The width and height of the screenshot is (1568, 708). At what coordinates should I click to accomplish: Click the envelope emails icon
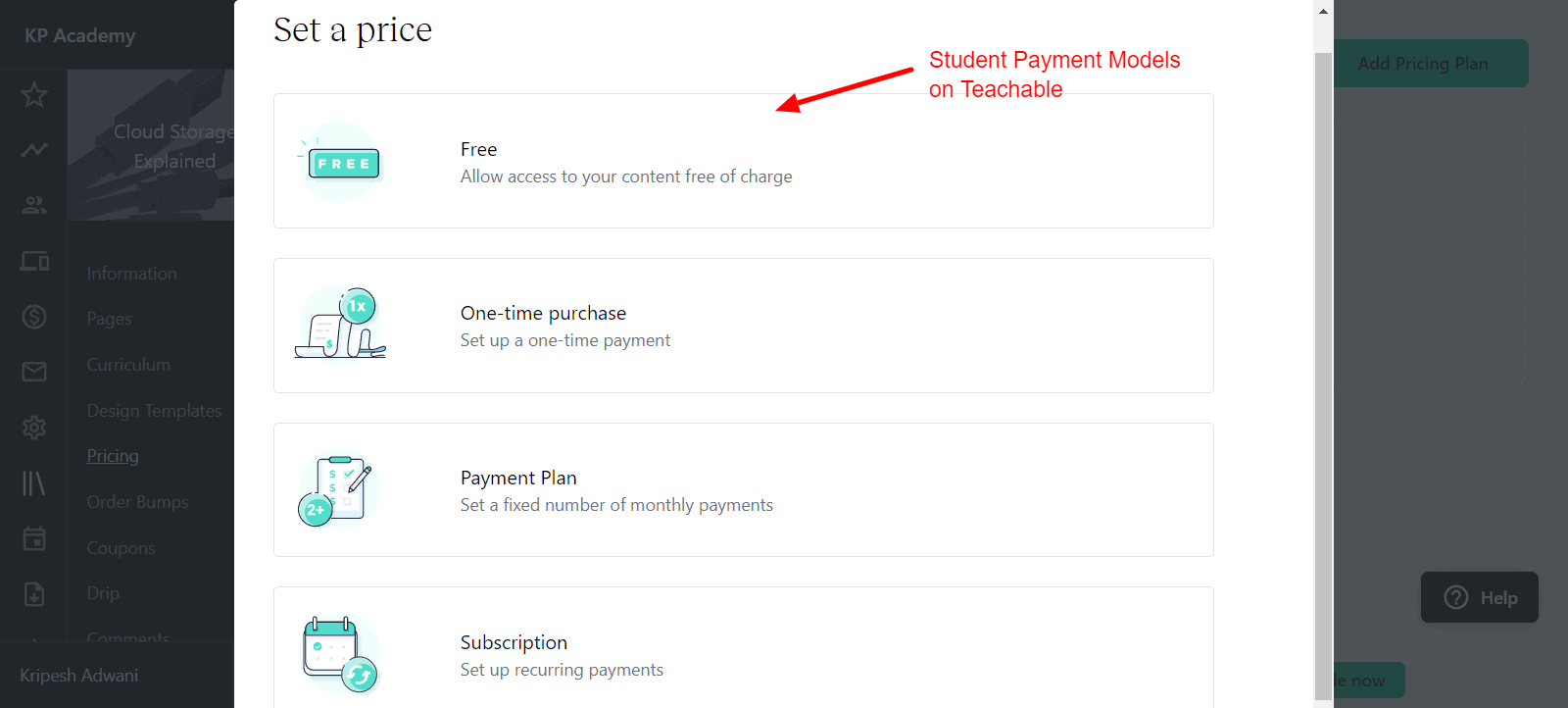[x=34, y=372]
